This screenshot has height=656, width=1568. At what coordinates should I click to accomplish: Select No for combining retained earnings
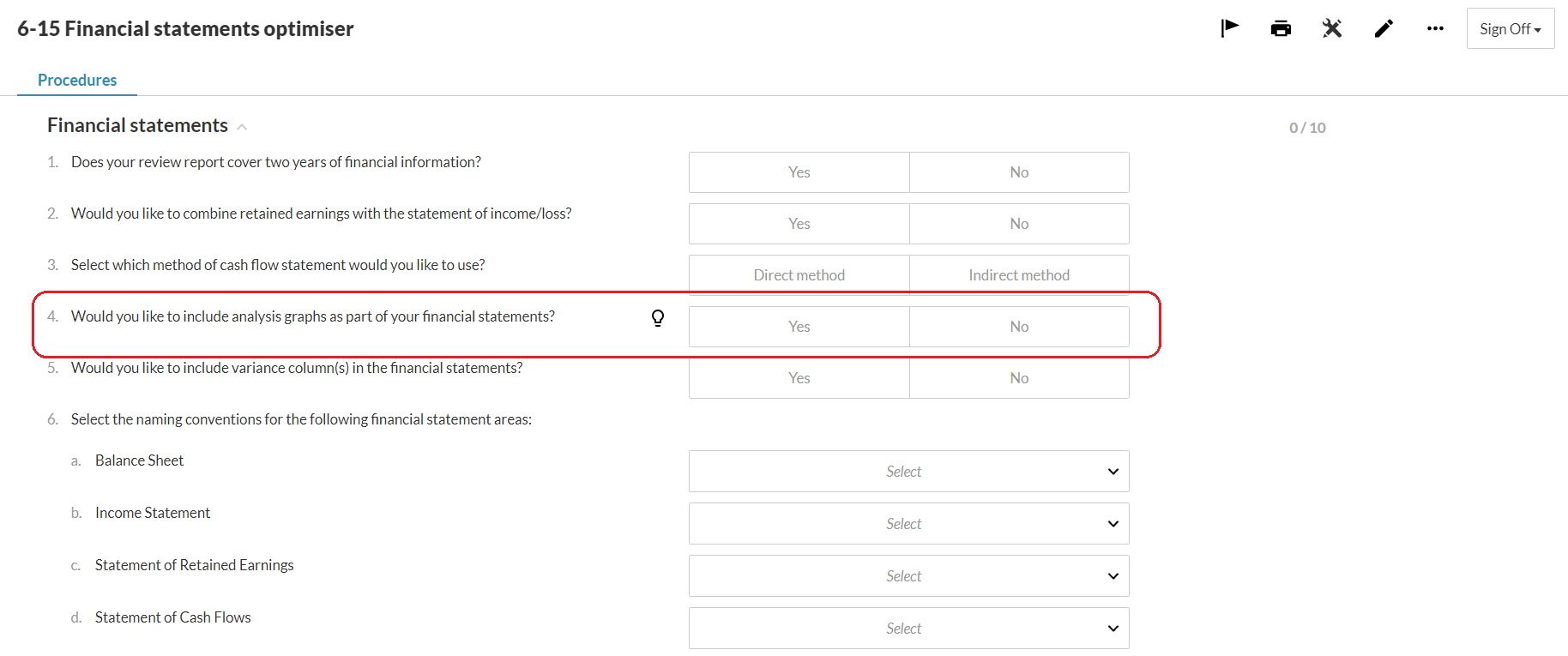1018,224
